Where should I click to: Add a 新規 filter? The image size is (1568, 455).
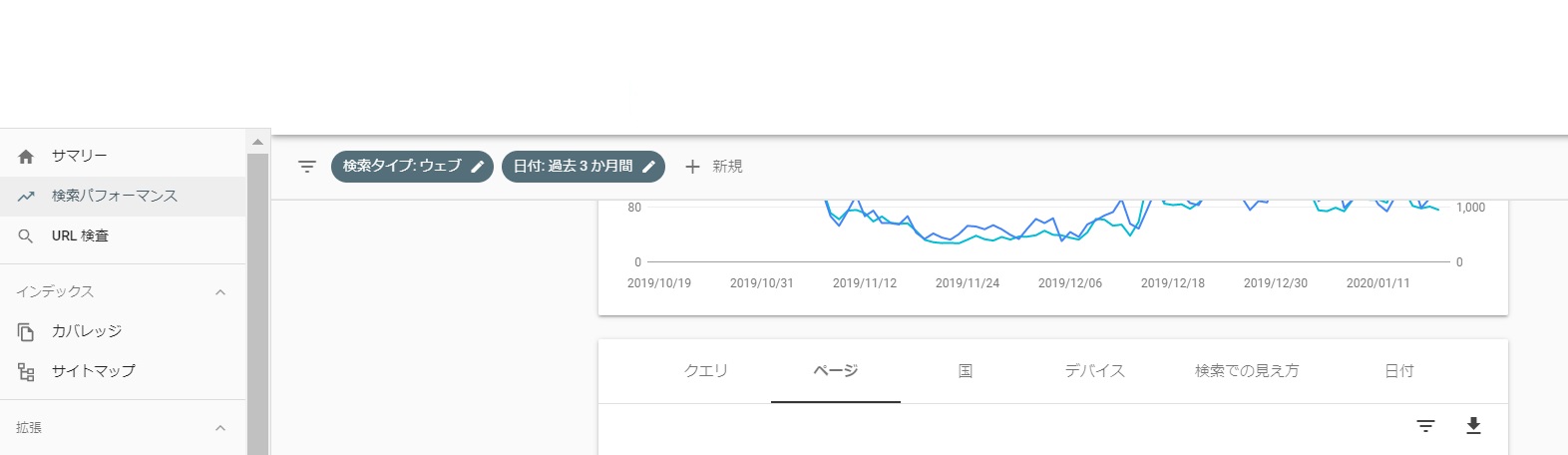coord(714,167)
